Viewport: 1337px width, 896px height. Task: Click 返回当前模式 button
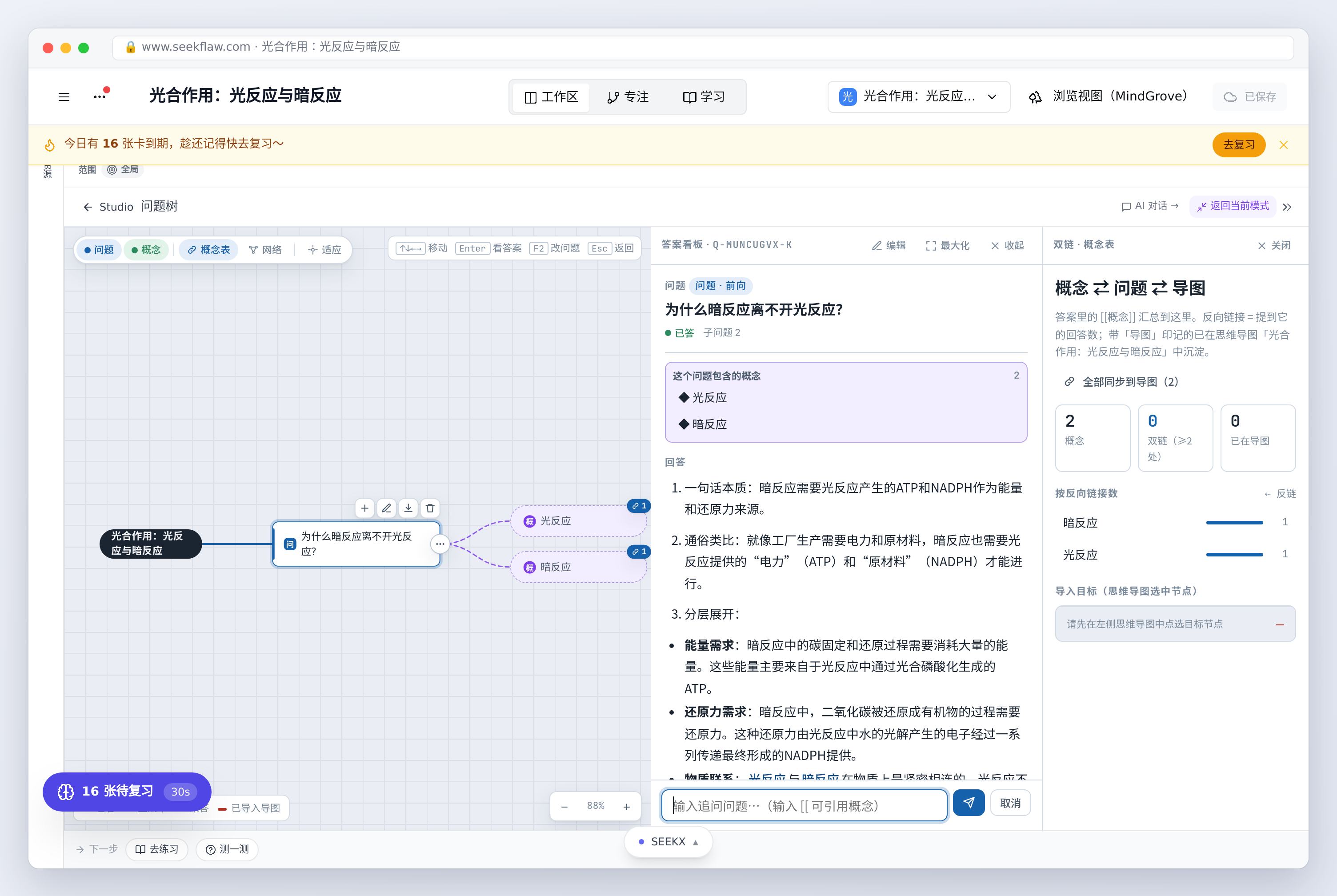pos(1233,206)
